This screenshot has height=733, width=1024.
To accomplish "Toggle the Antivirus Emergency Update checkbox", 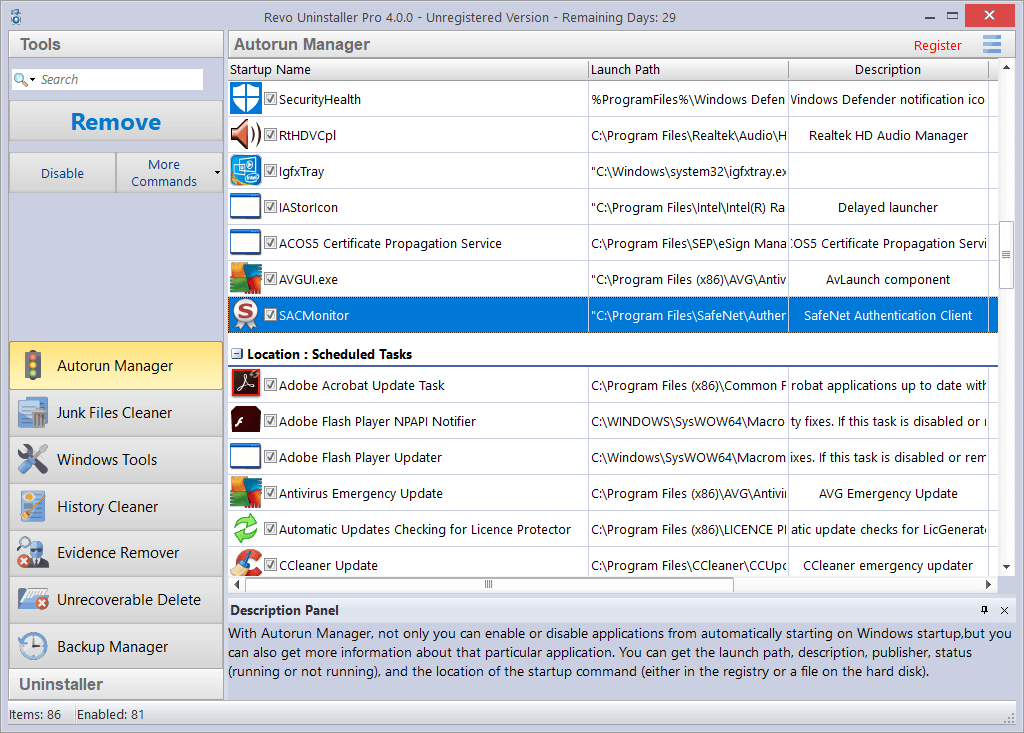I will click(x=270, y=493).
